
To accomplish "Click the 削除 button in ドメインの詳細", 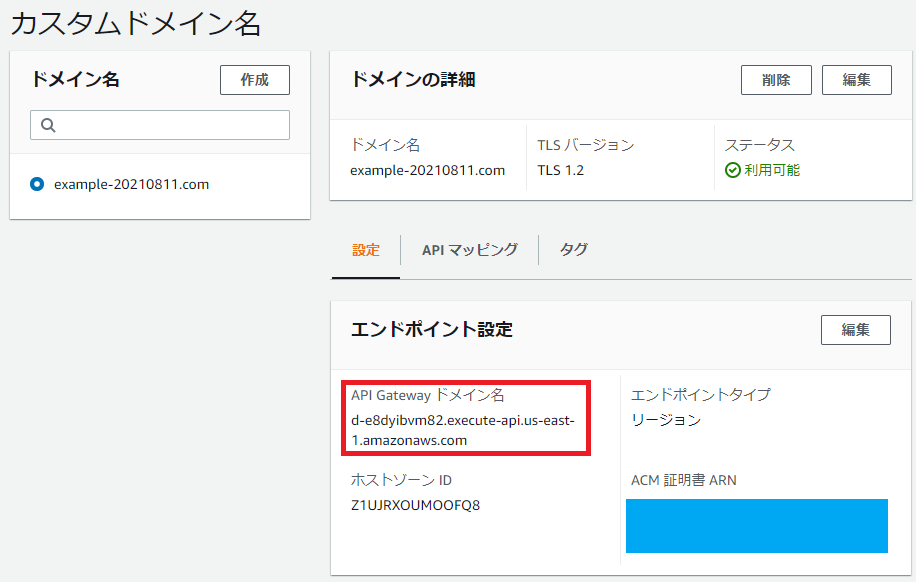I will pos(776,80).
